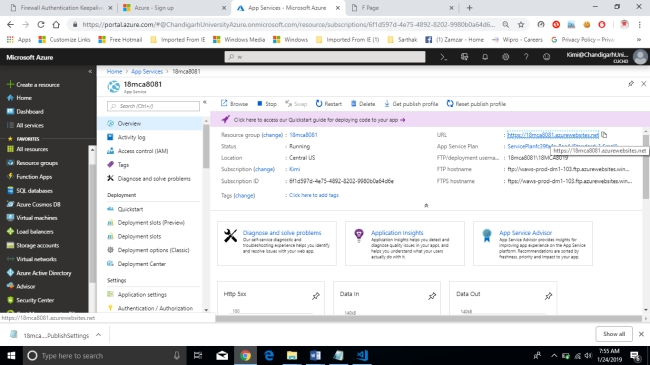Open Visual Studio Code from taskbar
The image size is (650, 365).
point(362,355)
